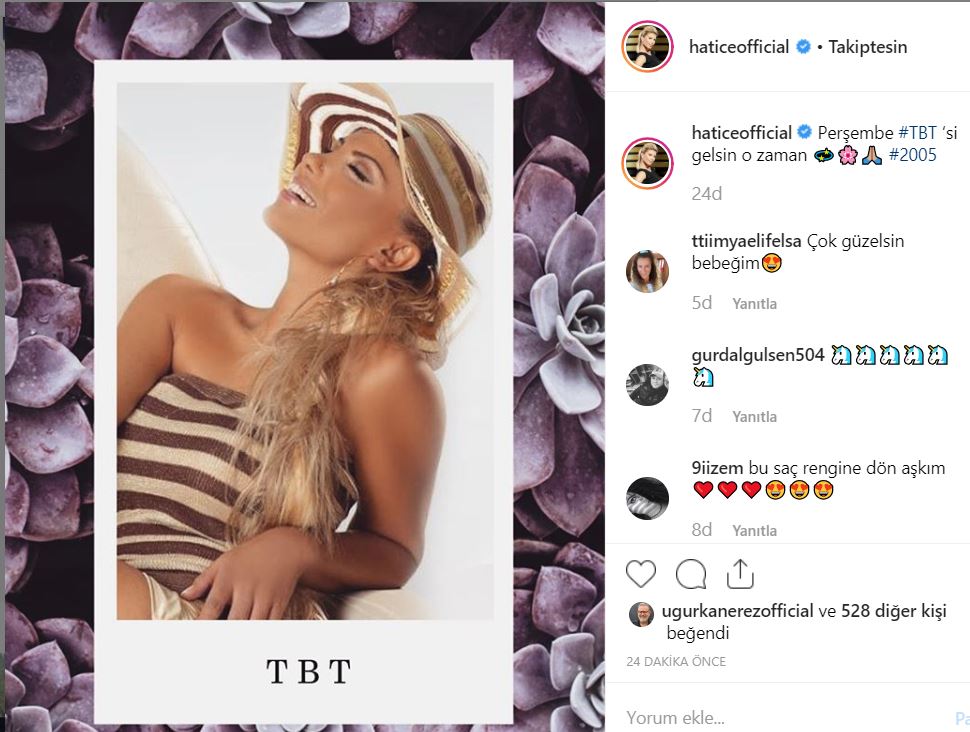Open ugurkanerezofficial profile link
The height and width of the screenshot is (732, 970).
click(739, 611)
